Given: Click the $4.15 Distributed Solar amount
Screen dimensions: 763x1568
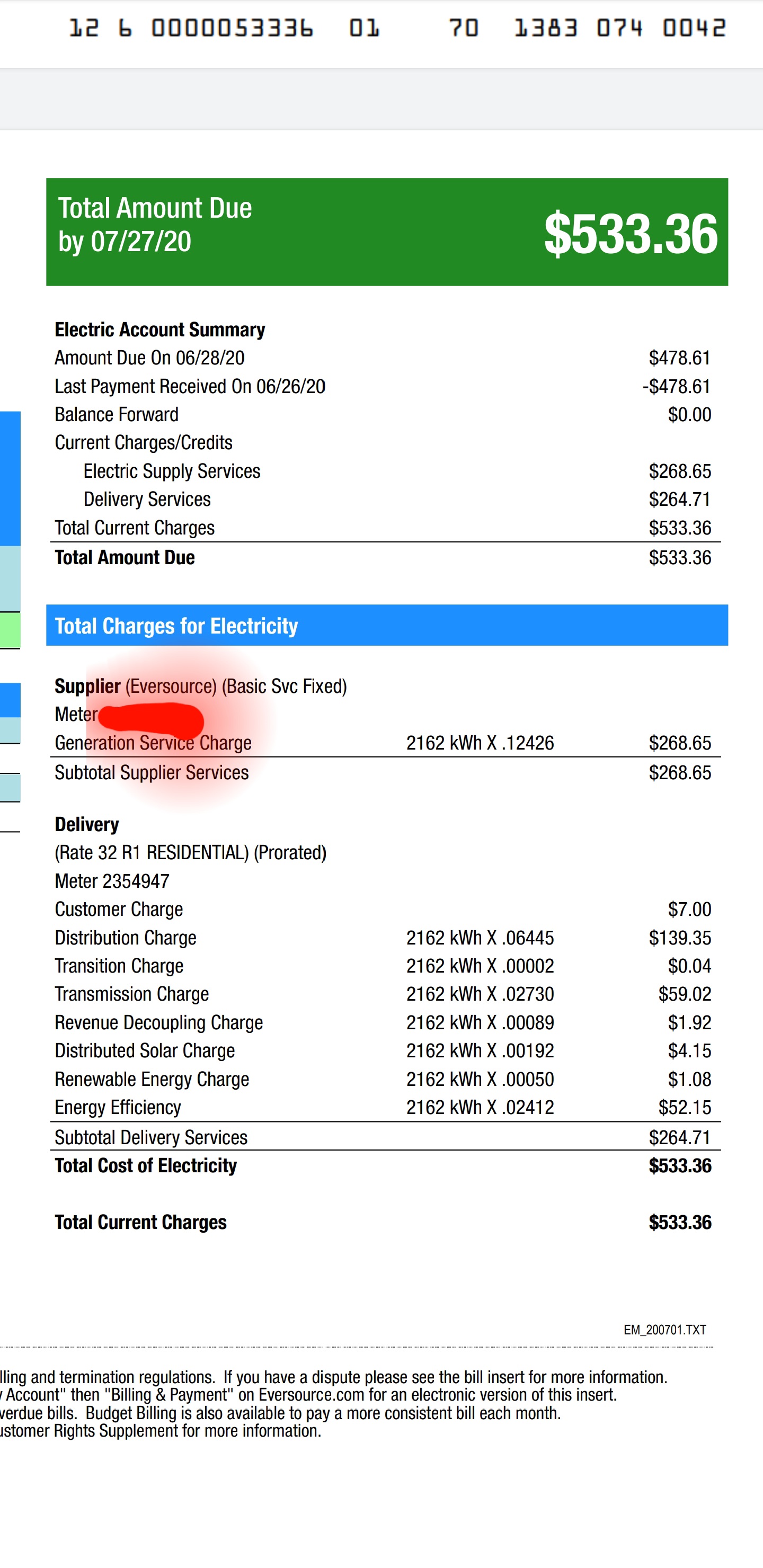Looking at the screenshot, I should click(x=689, y=1050).
